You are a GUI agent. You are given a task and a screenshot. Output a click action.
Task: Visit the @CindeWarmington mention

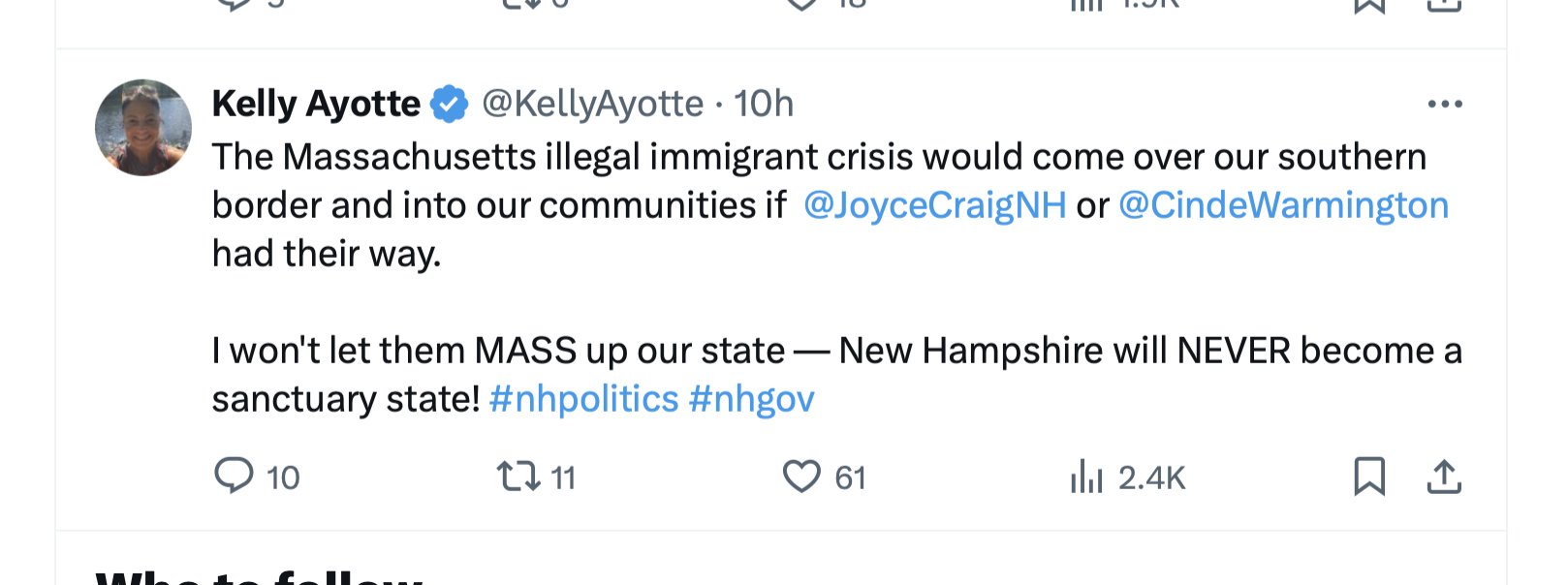pyautogui.click(x=1283, y=205)
